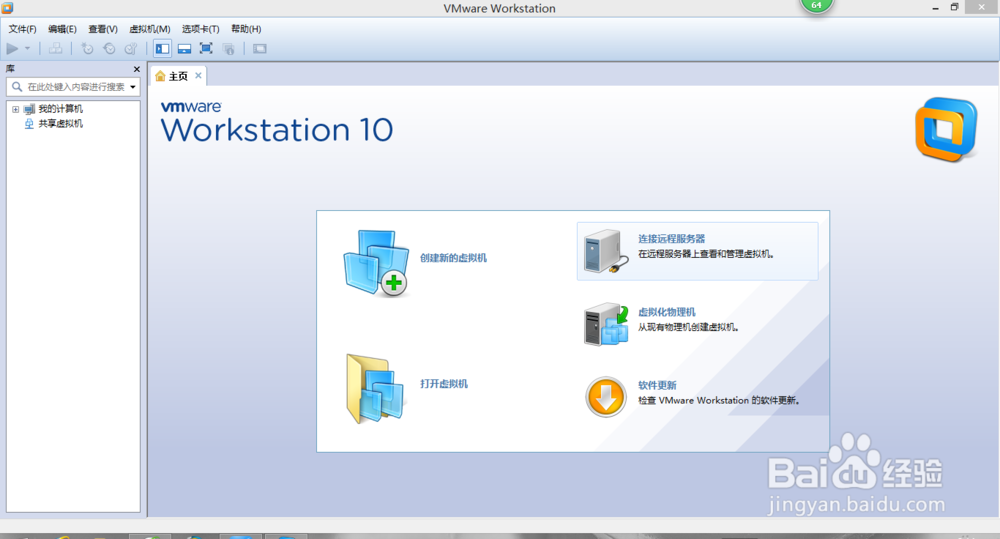
Task: Open the 帮助(H) menu
Action: [246, 29]
